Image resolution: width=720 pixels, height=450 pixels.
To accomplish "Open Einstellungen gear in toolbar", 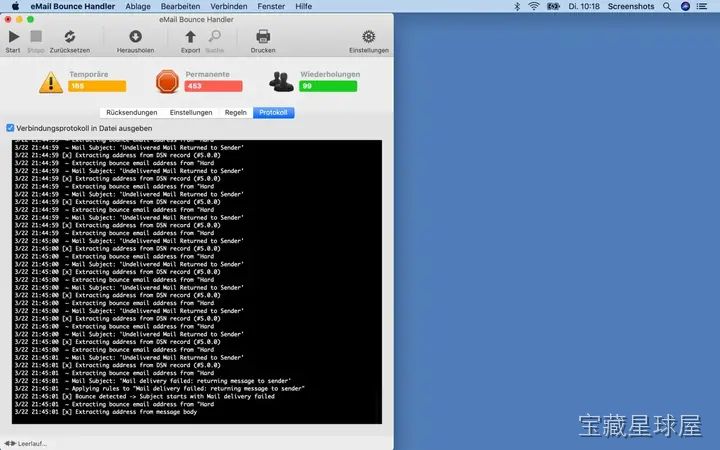I will [368, 36].
